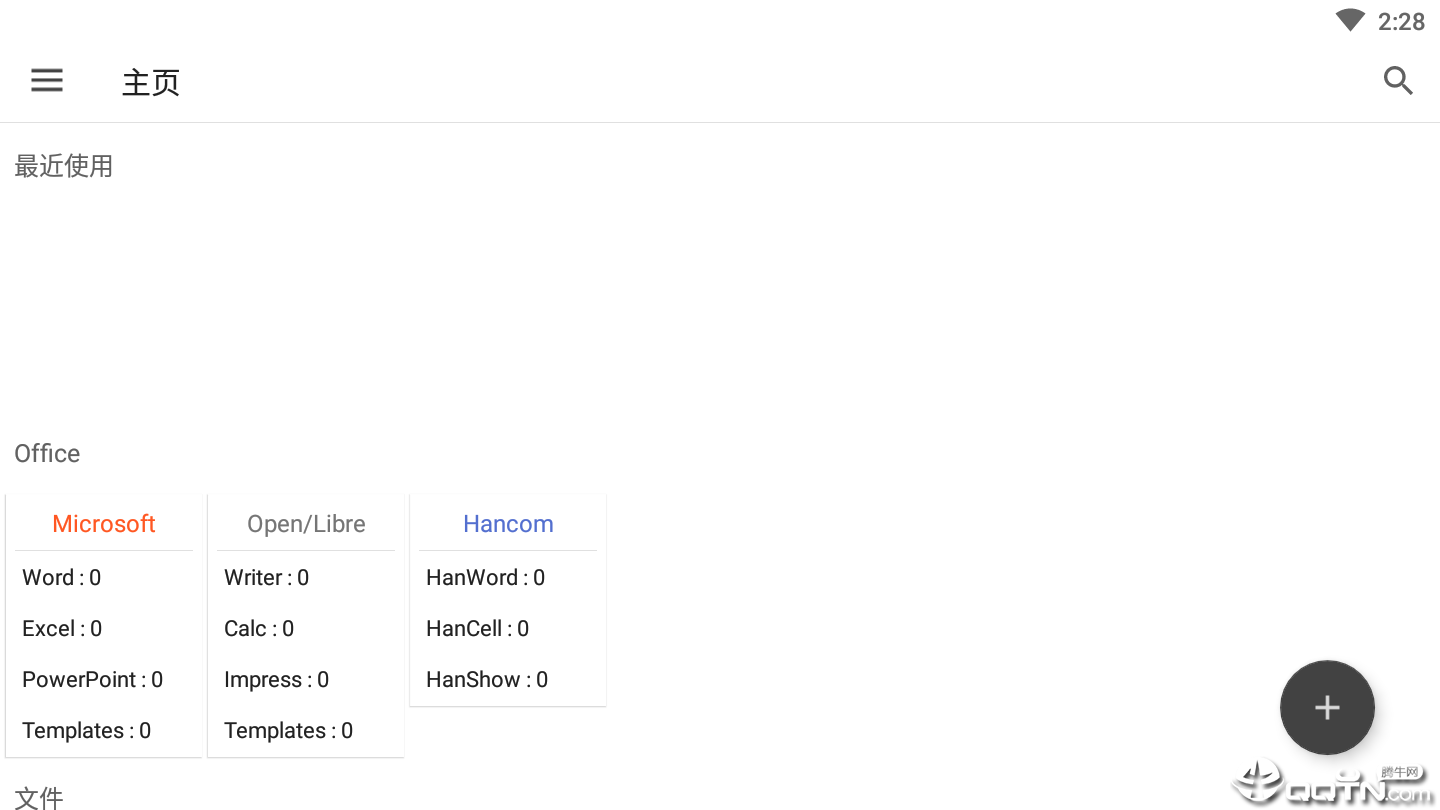Open the HanShow presentations list

pyautogui.click(x=487, y=680)
